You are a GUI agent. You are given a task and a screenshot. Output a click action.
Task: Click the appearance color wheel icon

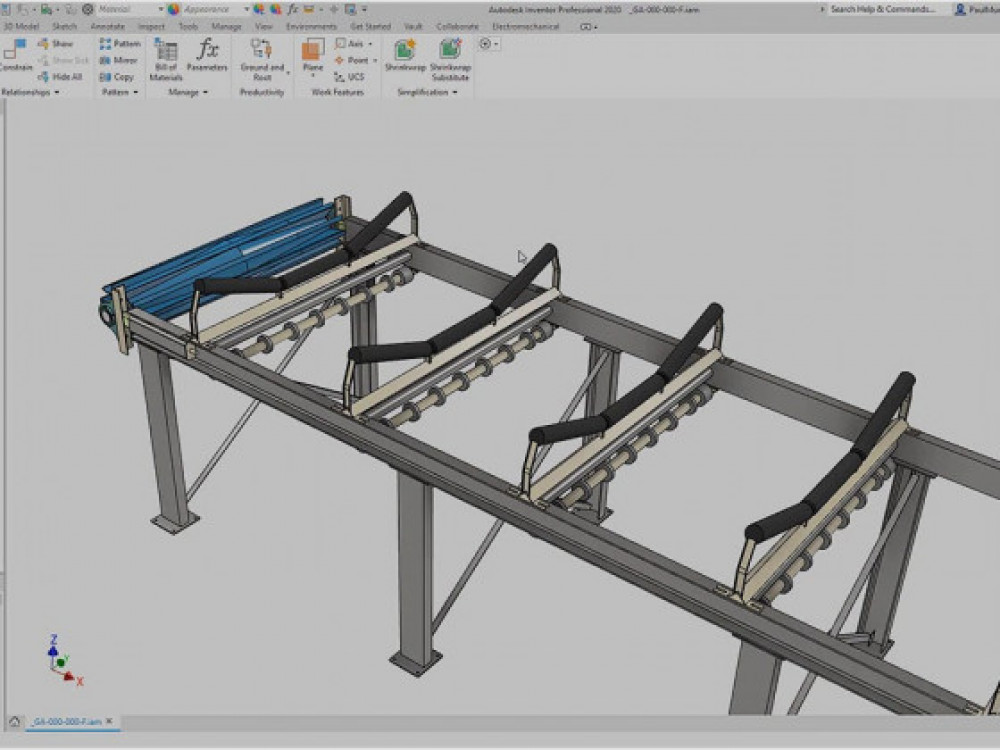point(173,9)
